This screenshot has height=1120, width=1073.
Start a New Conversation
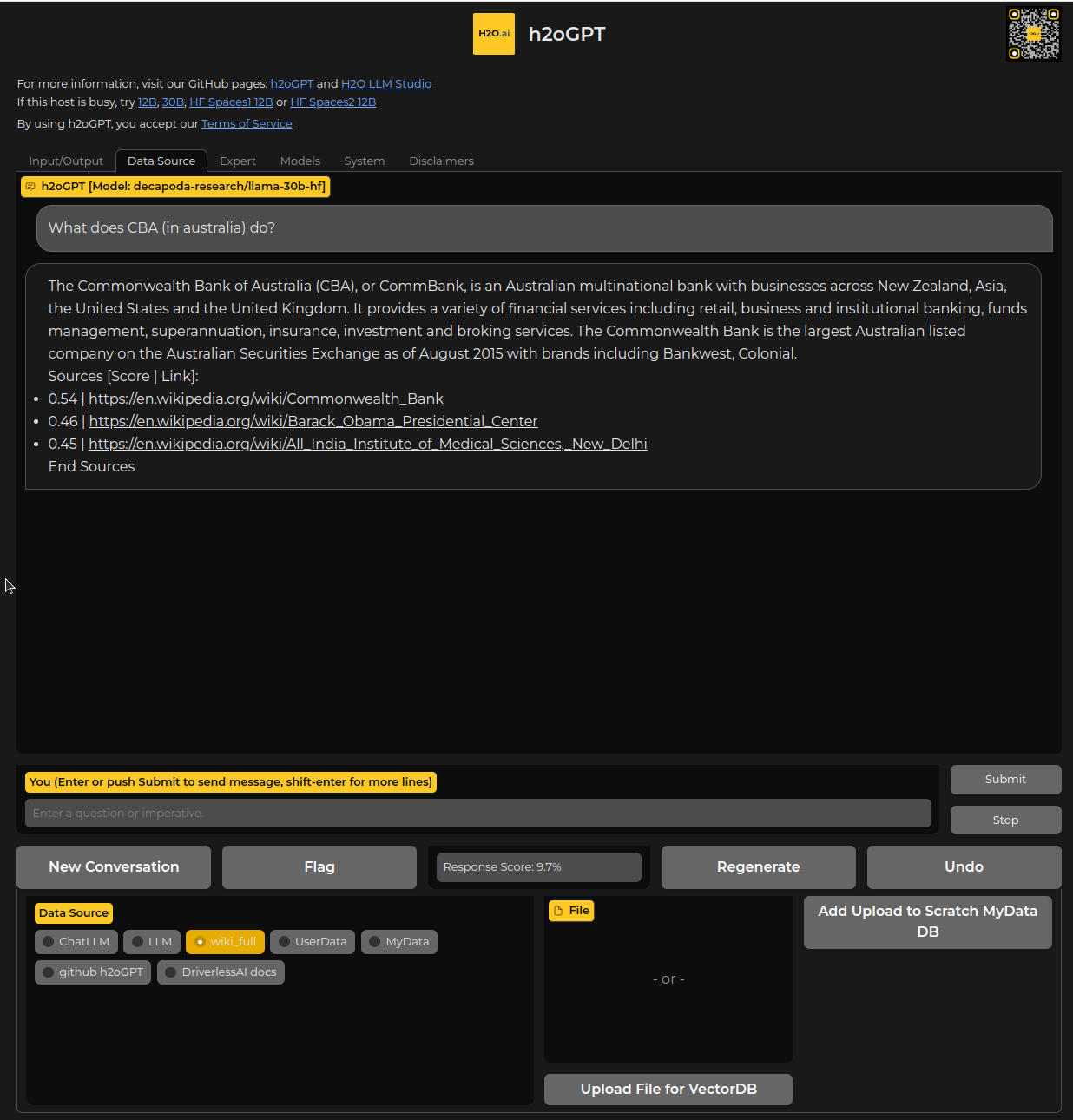113,866
